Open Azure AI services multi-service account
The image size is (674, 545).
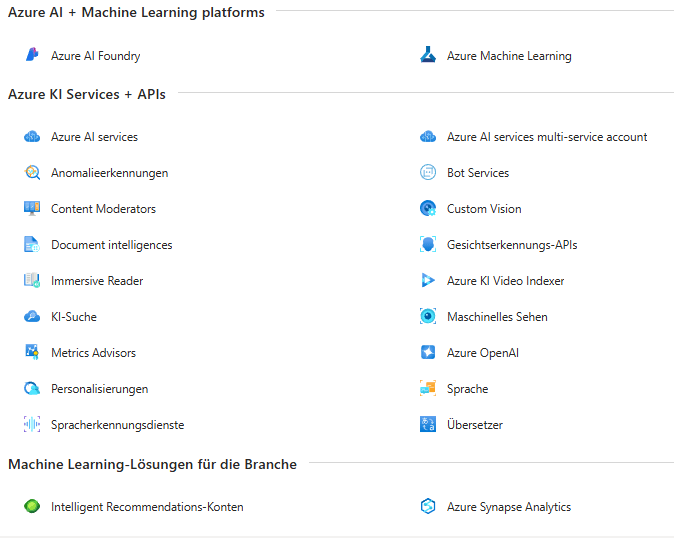pos(546,137)
